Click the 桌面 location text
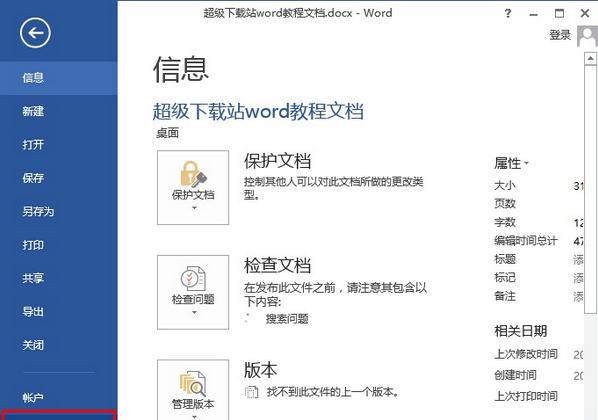The image size is (598, 420). click(167, 133)
